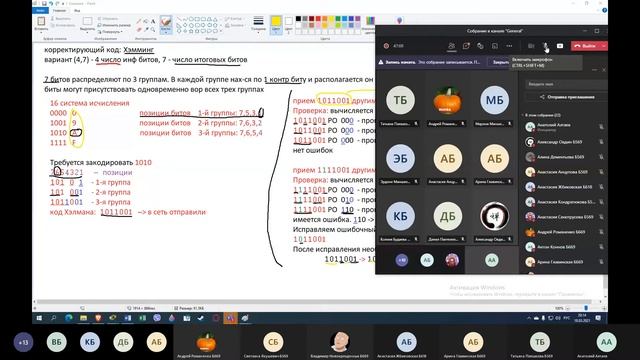The image size is (640, 360).
Task: Expand the arrow next to Leave button
Action: click(604, 46)
